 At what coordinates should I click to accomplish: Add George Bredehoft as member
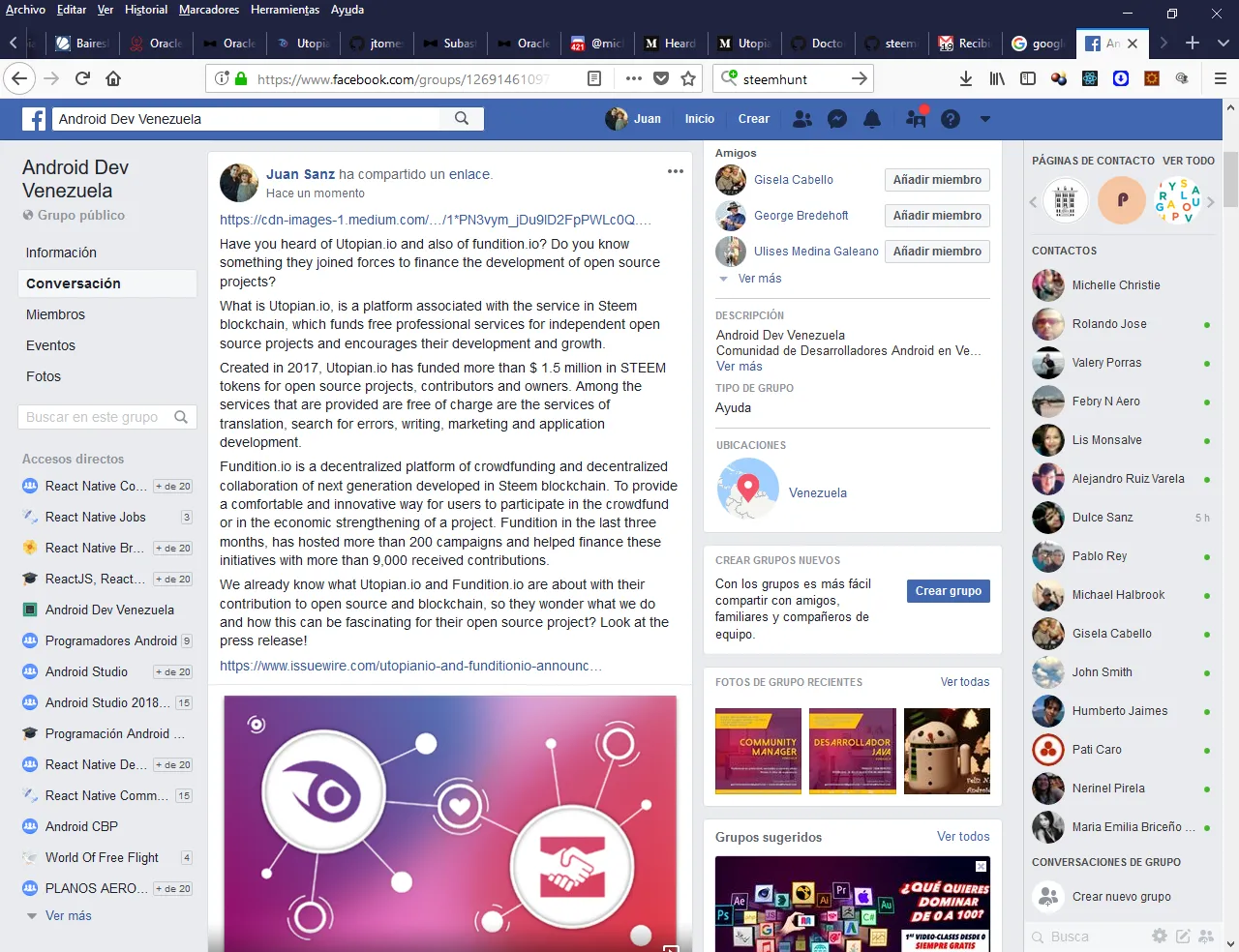click(x=937, y=216)
